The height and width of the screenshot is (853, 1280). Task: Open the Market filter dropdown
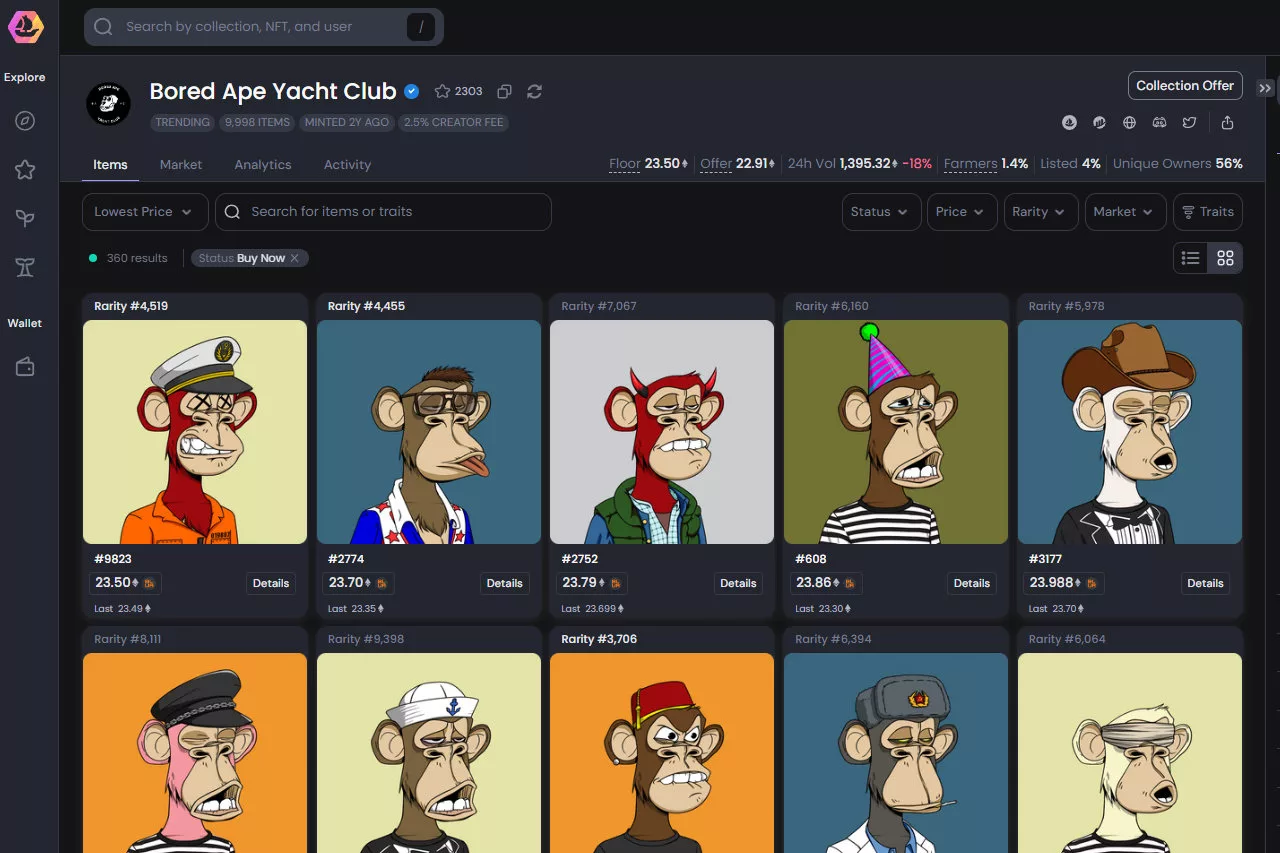point(1125,212)
